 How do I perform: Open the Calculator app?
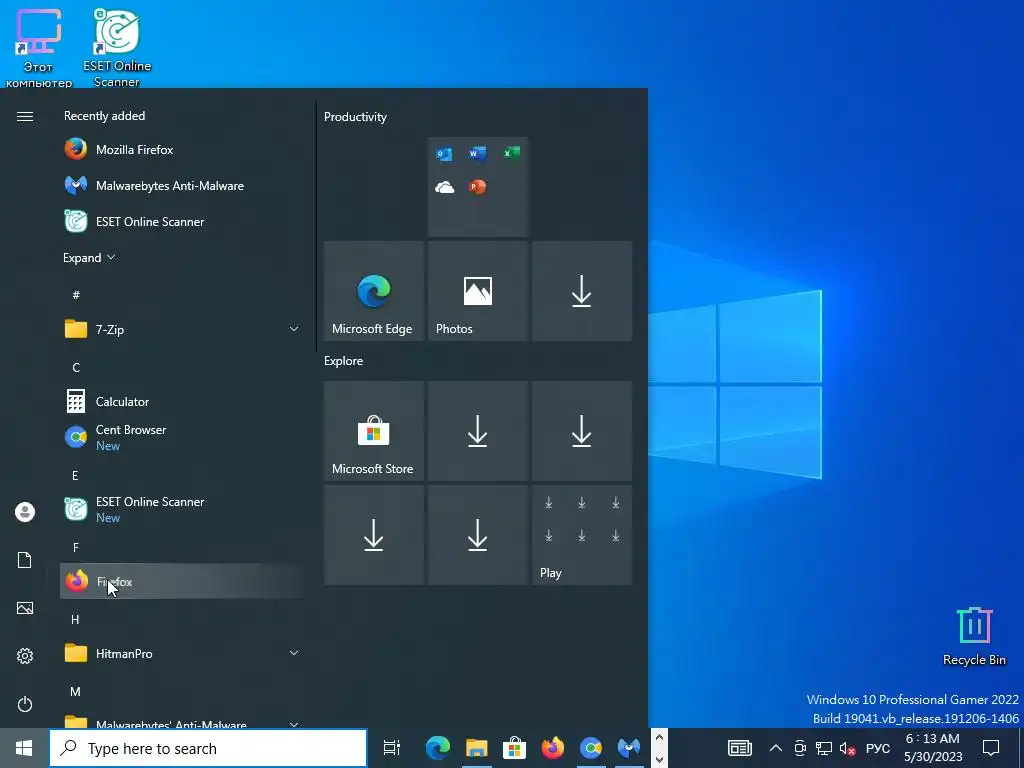(183, 401)
